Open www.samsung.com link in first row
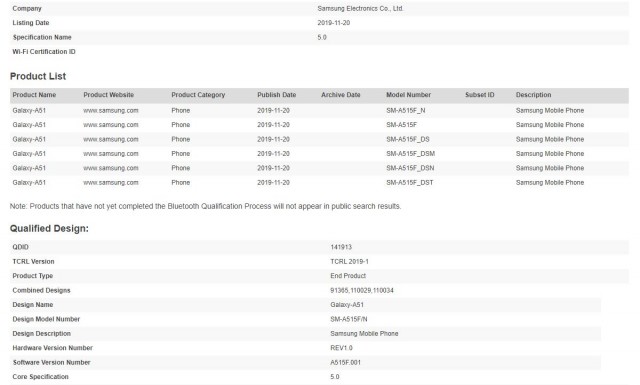 111,111
